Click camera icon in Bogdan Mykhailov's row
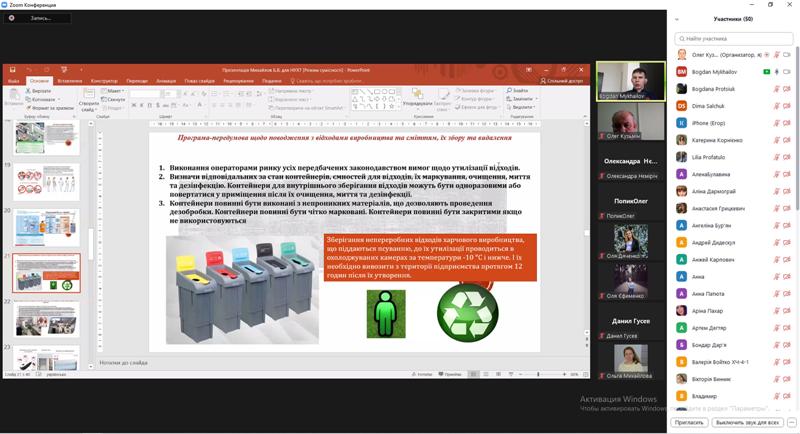The height and width of the screenshot is (434, 800). coord(787,72)
